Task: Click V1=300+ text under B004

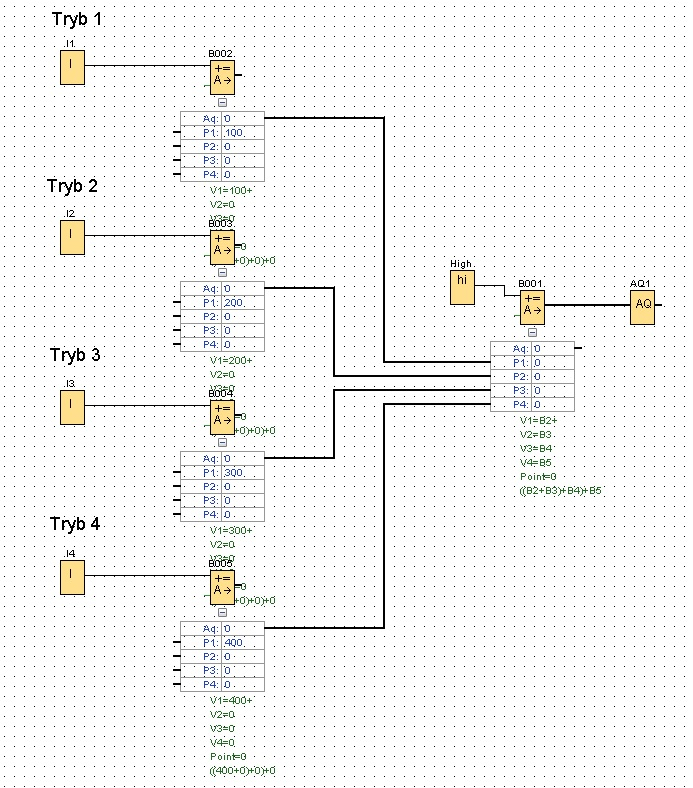Action: point(231,530)
